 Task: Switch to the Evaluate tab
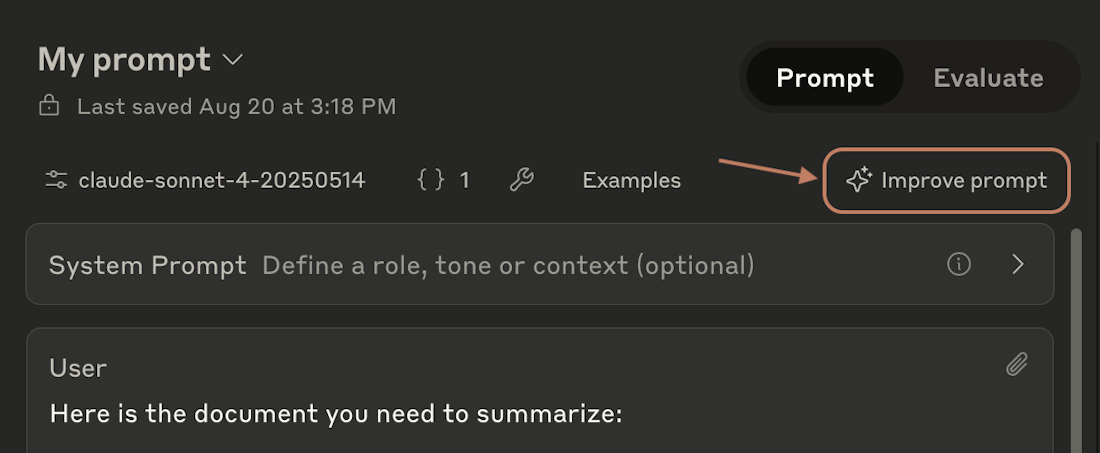click(988, 78)
